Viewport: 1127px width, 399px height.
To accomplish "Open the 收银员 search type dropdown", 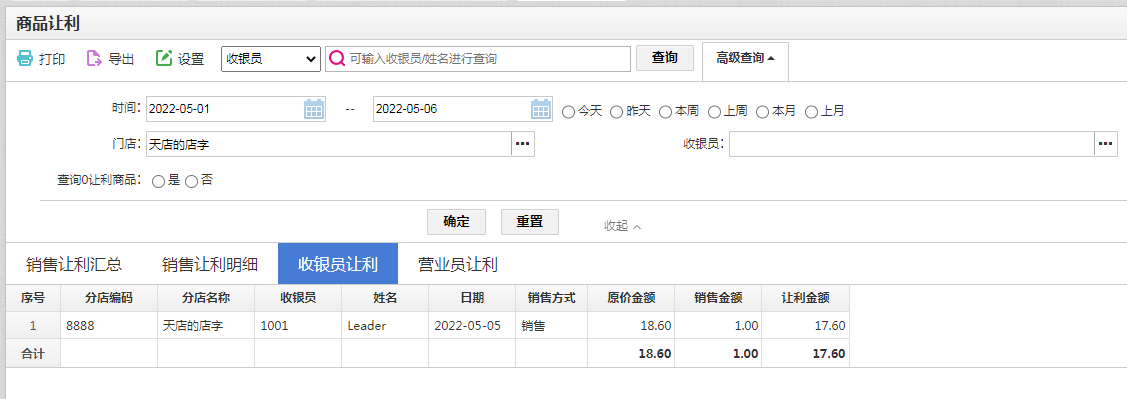I will coord(271,58).
